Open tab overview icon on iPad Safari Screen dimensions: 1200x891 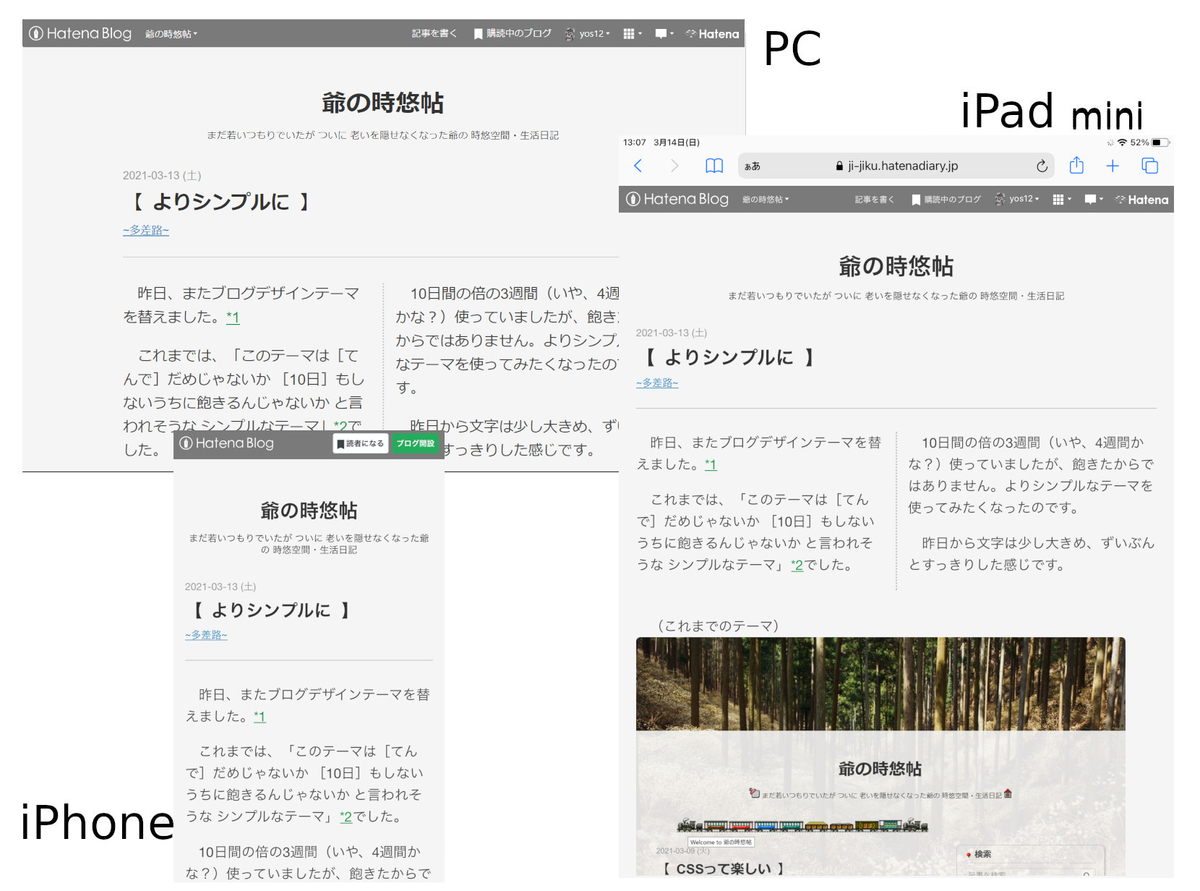1150,166
